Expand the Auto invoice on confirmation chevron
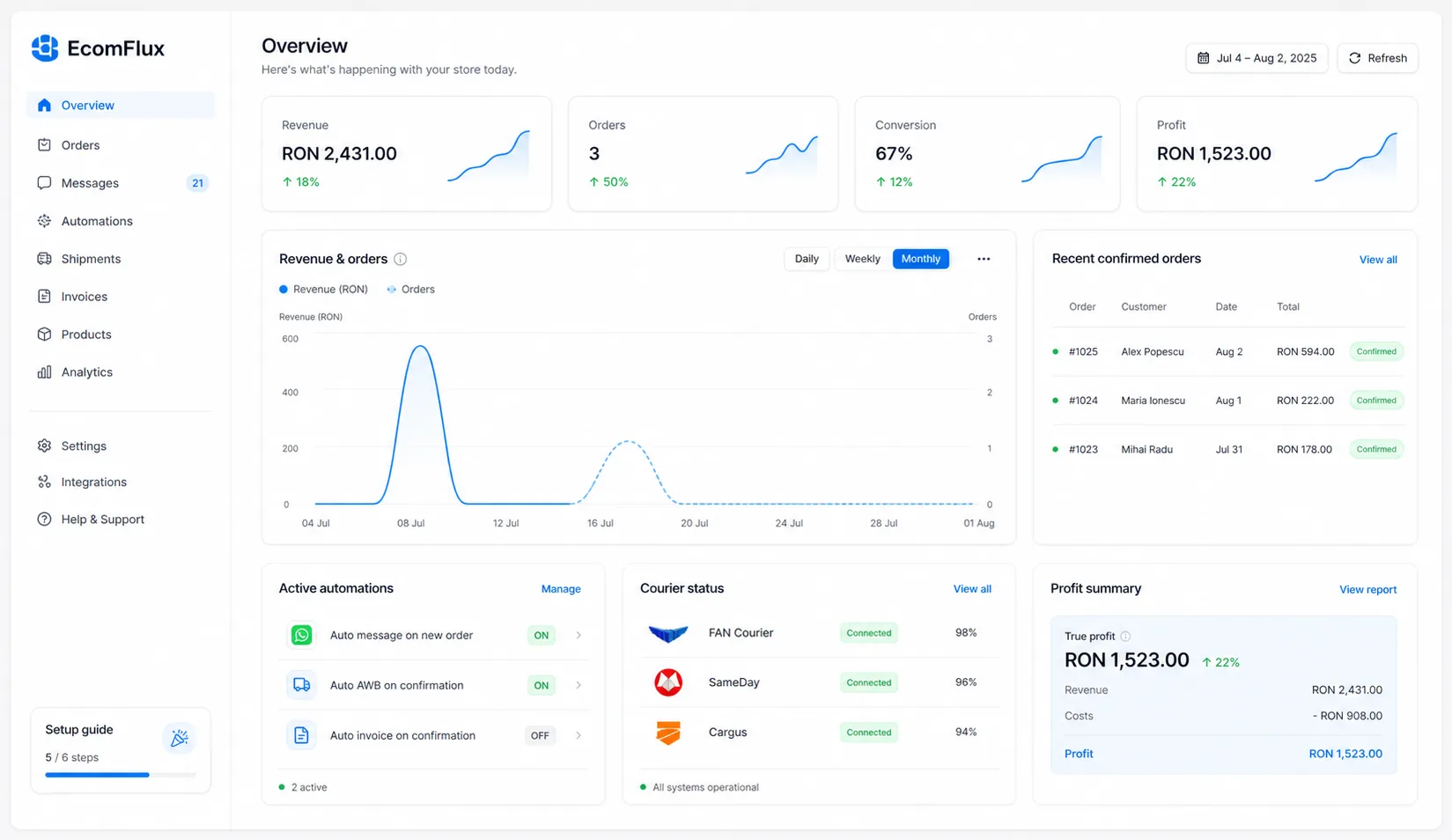 tap(579, 735)
